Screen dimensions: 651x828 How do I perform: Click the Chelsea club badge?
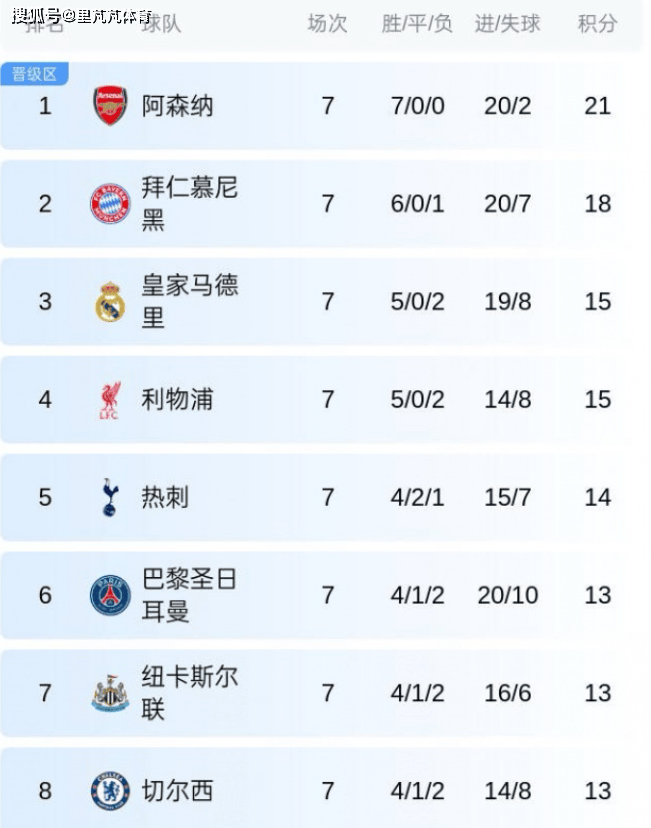[110, 791]
